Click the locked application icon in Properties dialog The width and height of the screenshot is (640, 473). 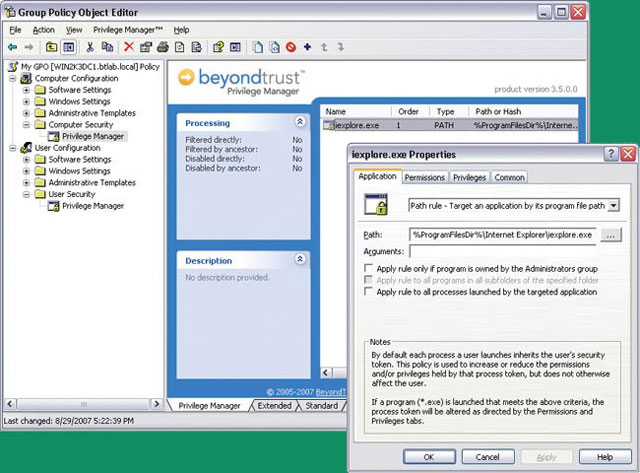[x=376, y=204]
